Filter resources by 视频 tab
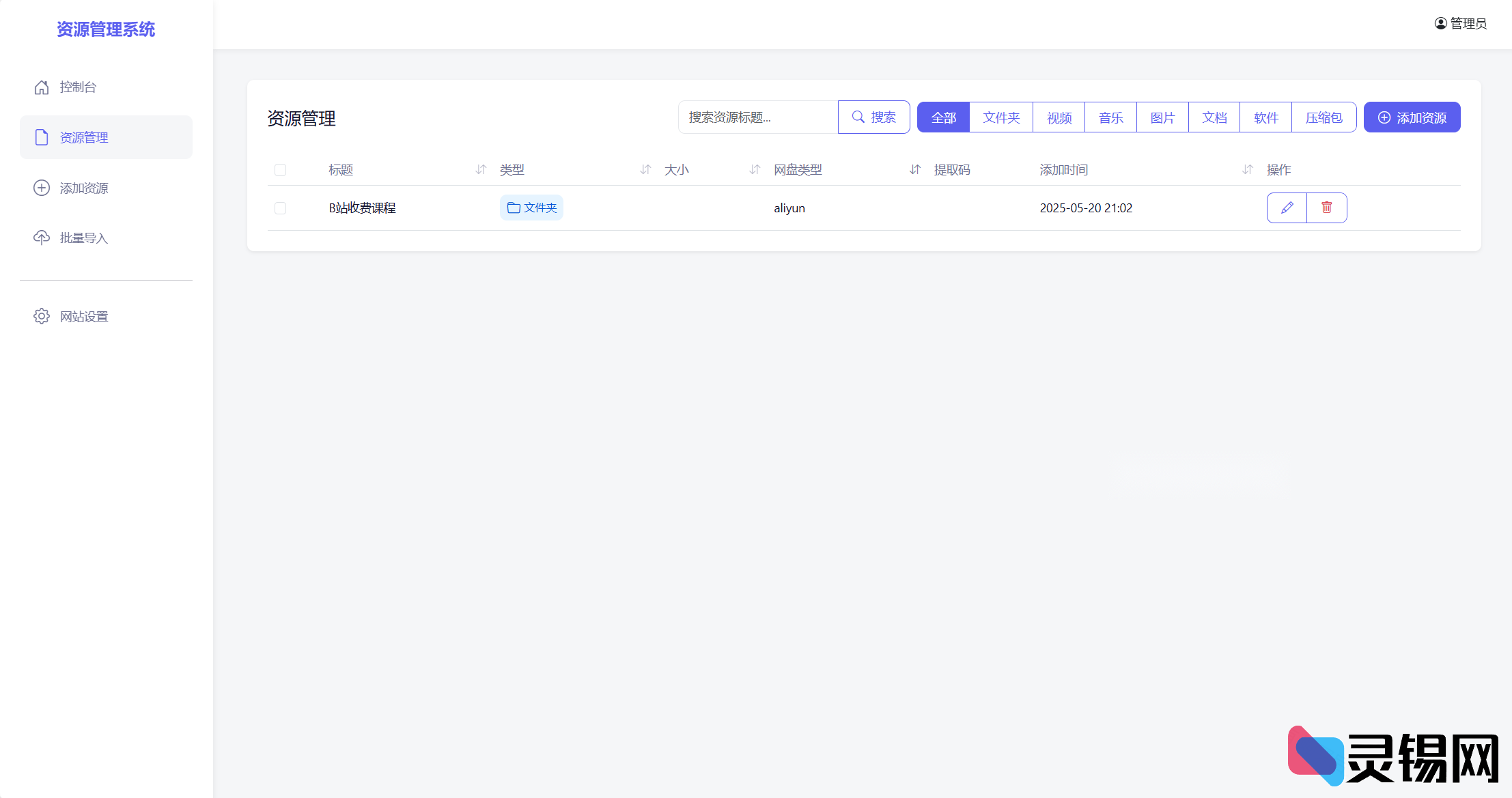Screen dimensions: 1512x798 pyautogui.click(x=1059, y=117)
